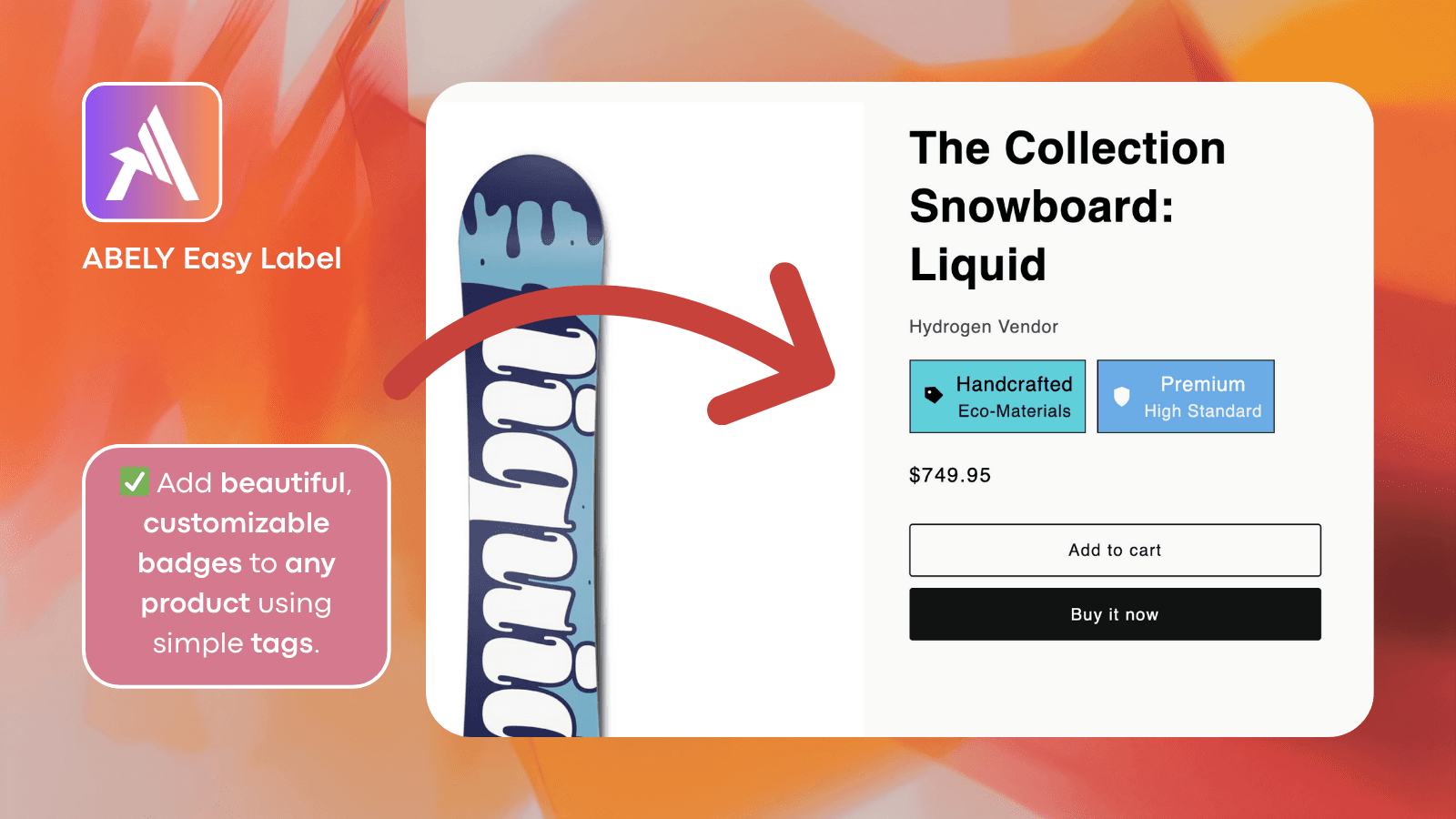Select the Handcrafted Eco-Materials badge
The width and height of the screenshot is (1456, 819).
[x=996, y=396]
